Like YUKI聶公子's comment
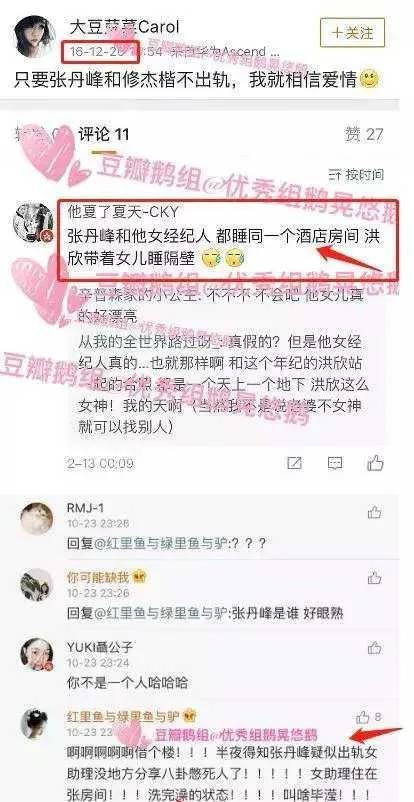 [375, 648]
